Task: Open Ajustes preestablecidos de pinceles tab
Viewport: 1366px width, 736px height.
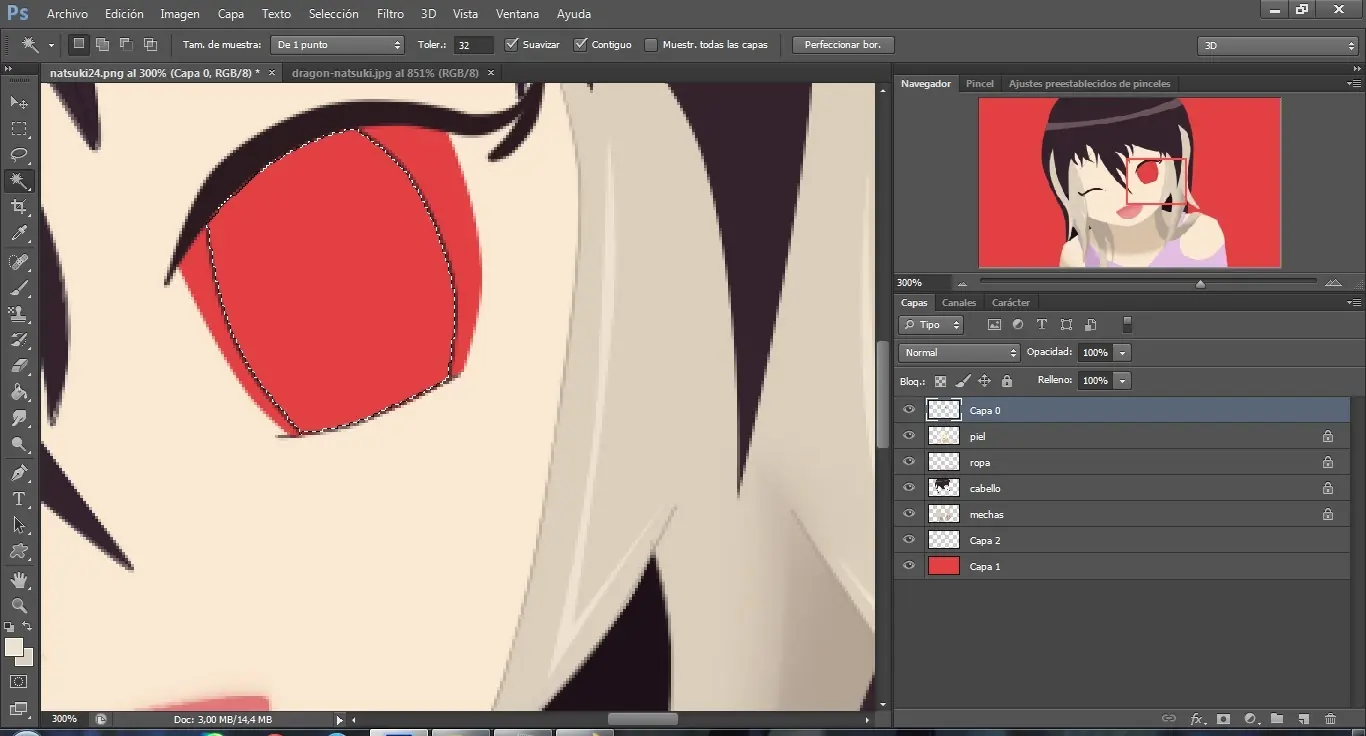Action: 1090,83
